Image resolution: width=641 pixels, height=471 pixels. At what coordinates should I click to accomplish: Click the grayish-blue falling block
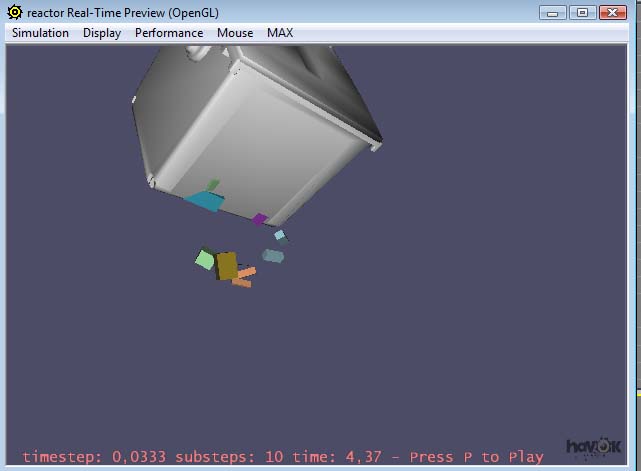tap(273, 256)
